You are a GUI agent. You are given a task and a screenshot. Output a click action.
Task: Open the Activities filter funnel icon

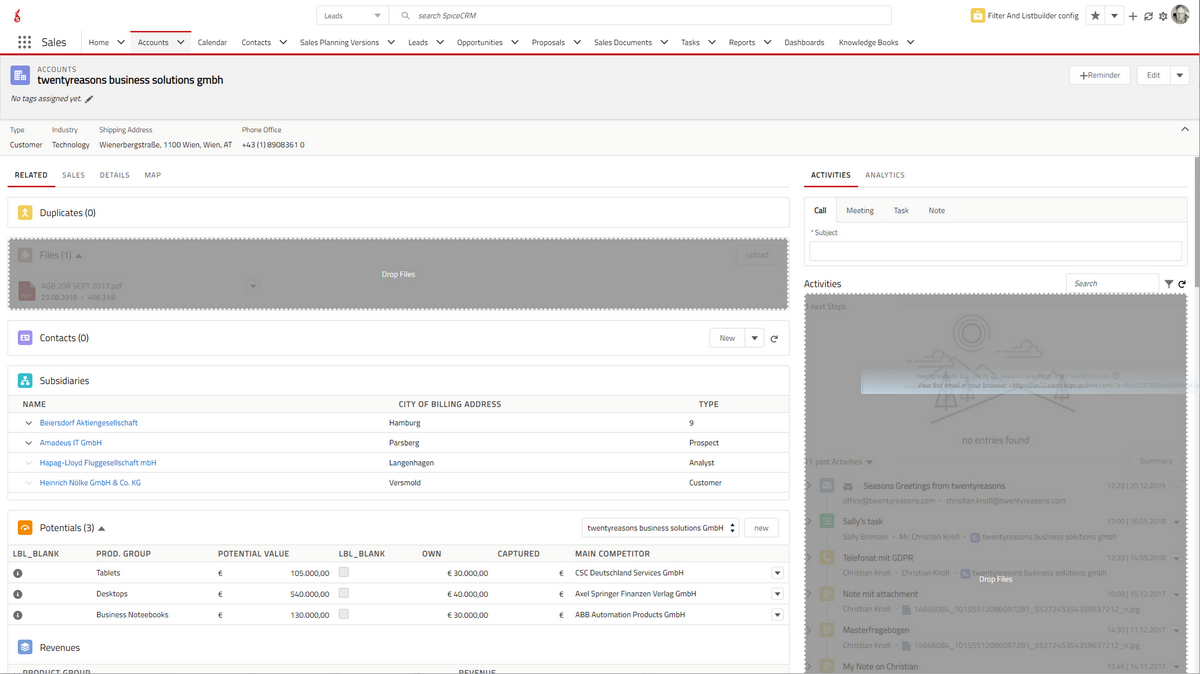1168,284
